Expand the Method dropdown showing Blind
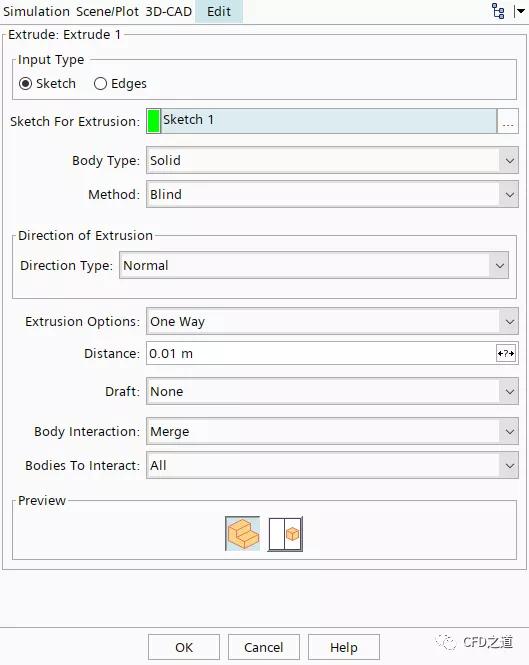 click(x=332, y=194)
